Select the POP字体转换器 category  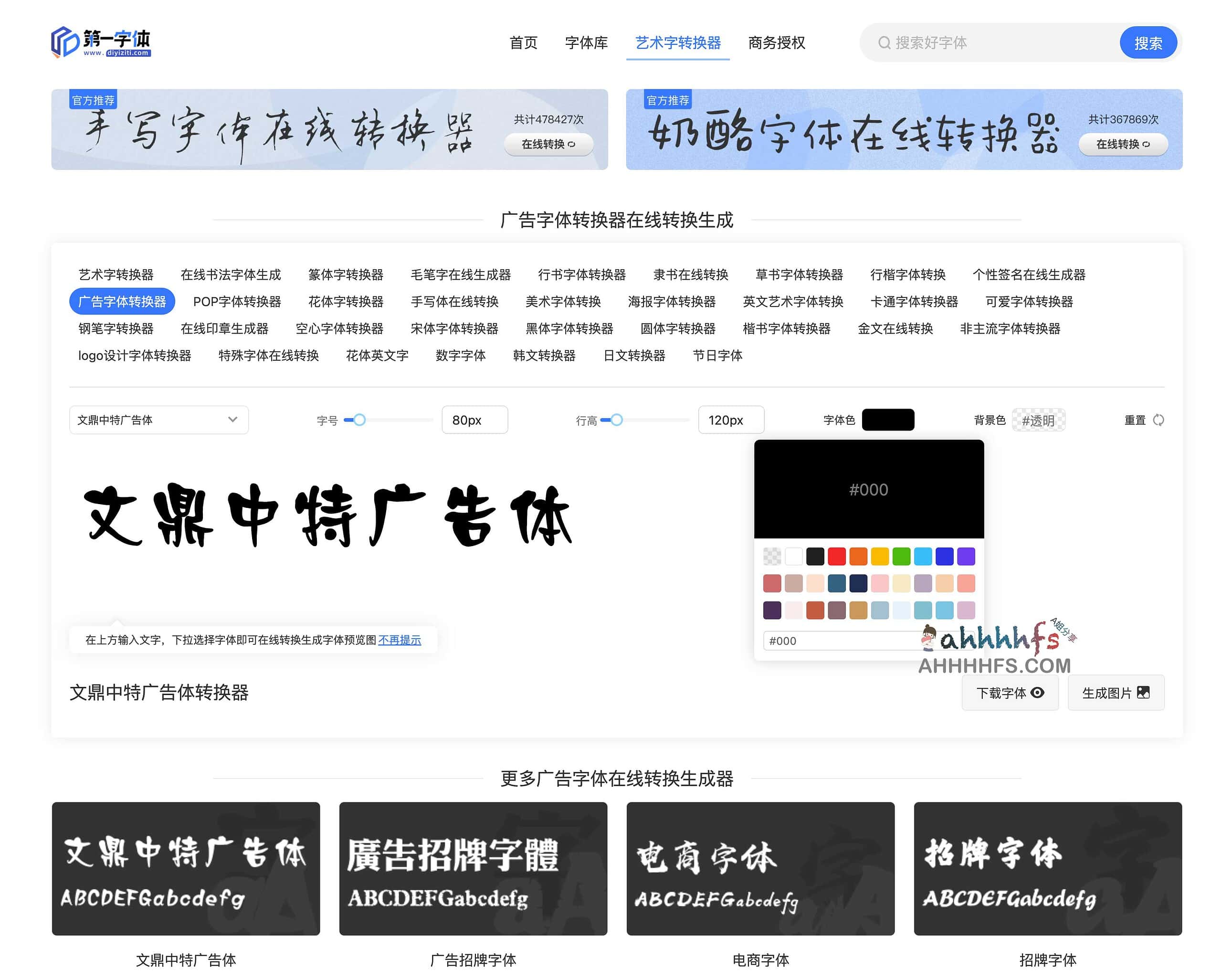click(237, 302)
